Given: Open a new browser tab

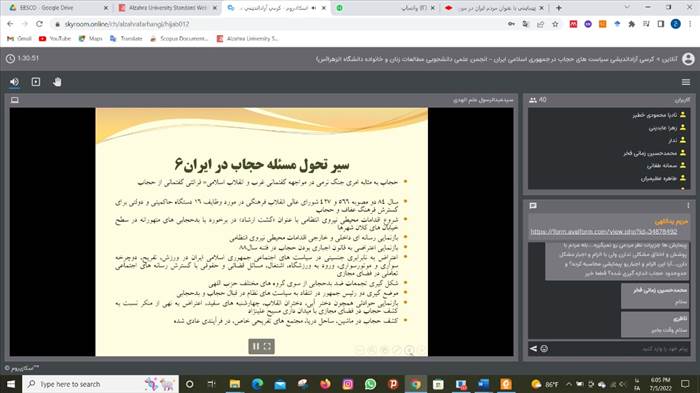Looking at the screenshot, I should tap(558, 8).
